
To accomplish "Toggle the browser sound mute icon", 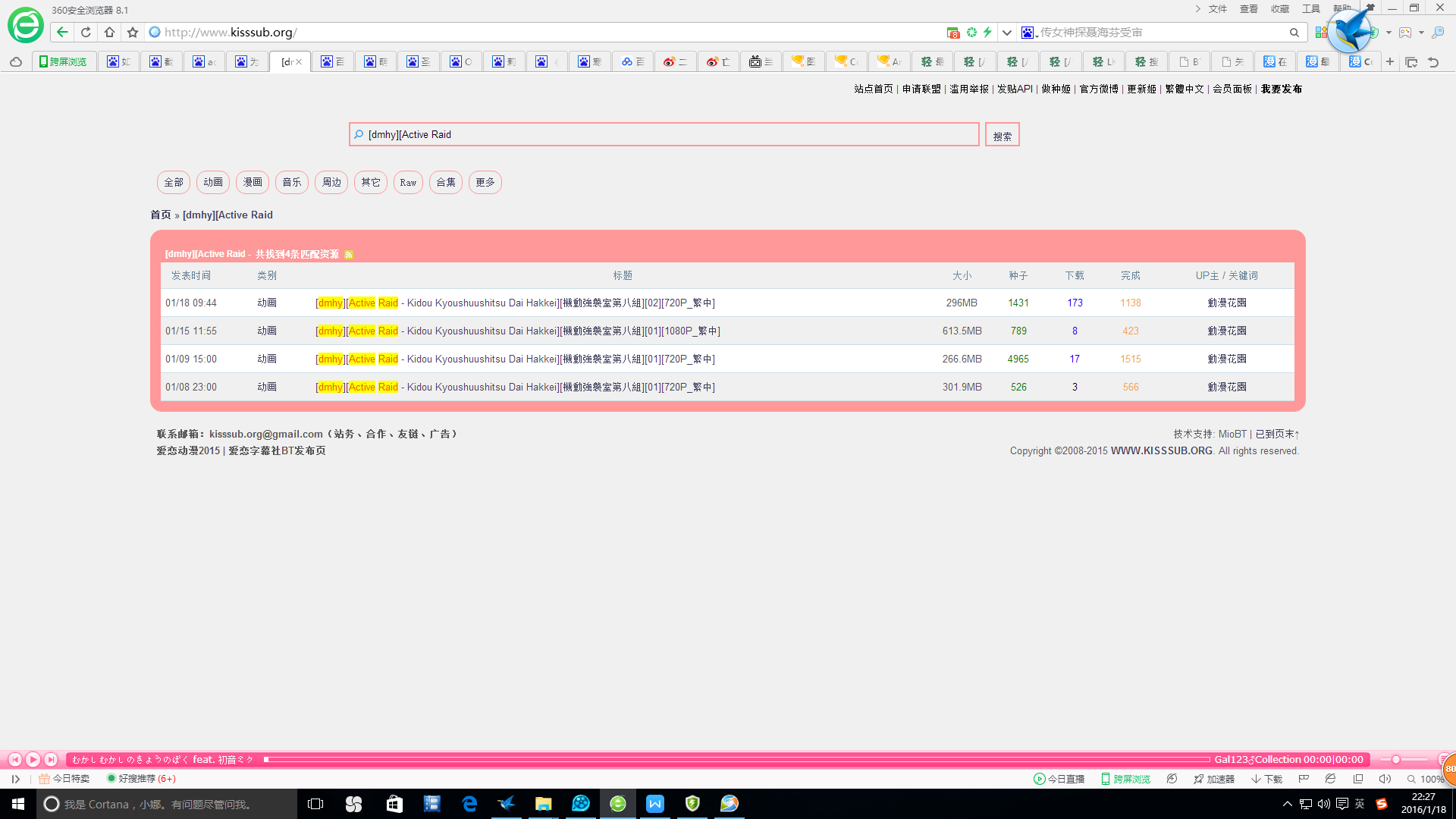I will coord(1385,779).
